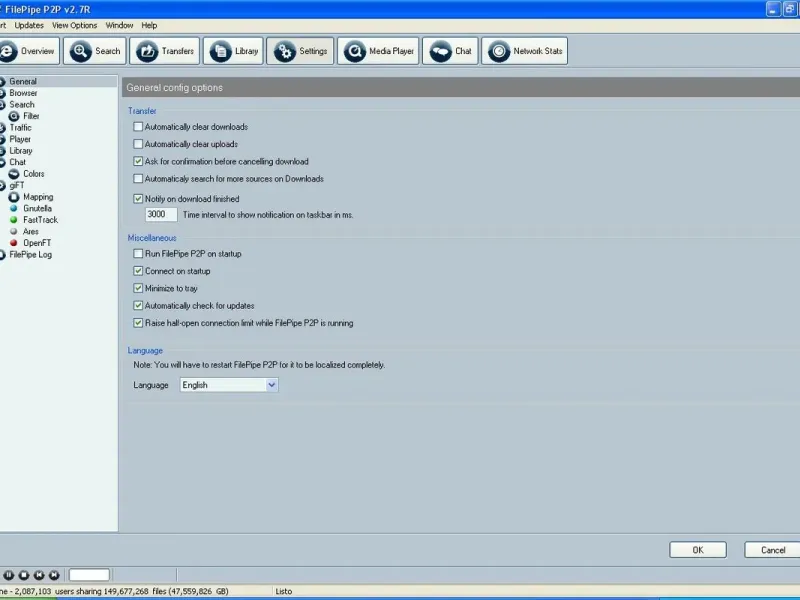The image size is (800, 600).
Task: Open the View Options menu
Action: point(74,26)
